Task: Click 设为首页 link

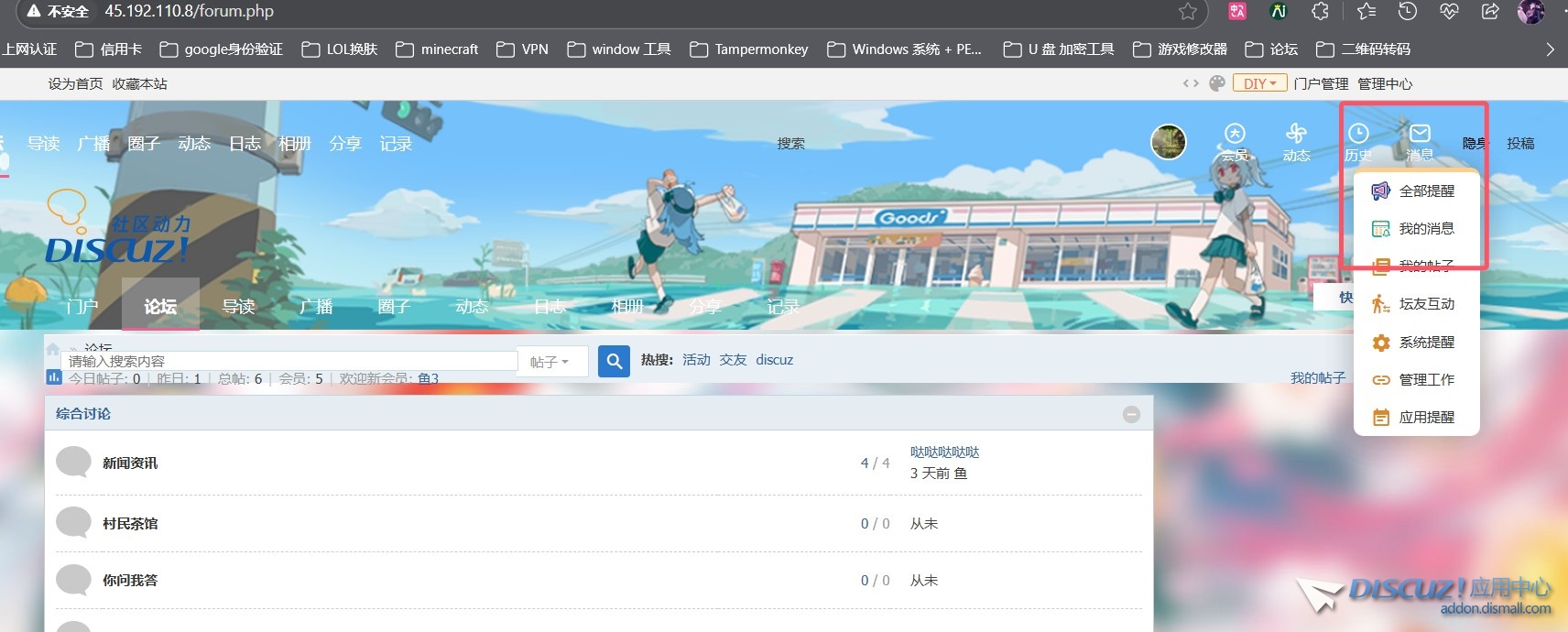Action: coord(75,83)
